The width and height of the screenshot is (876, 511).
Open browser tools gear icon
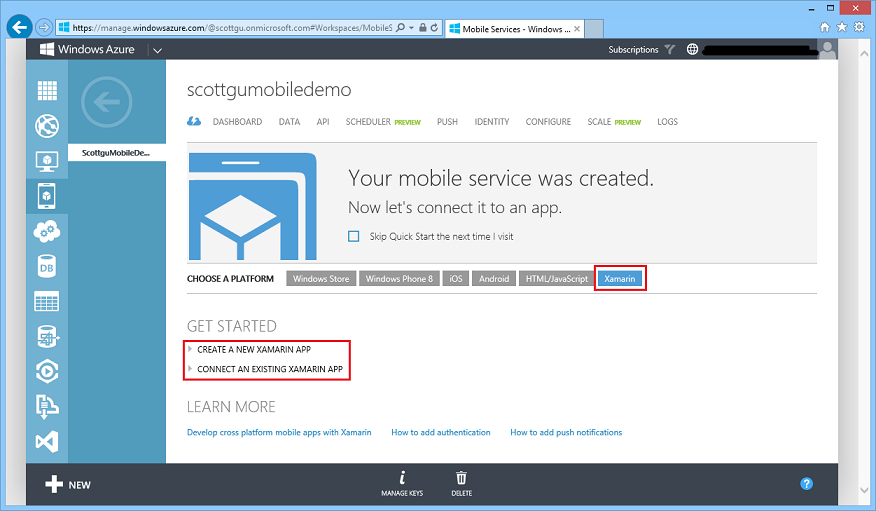(x=859, y=27)
